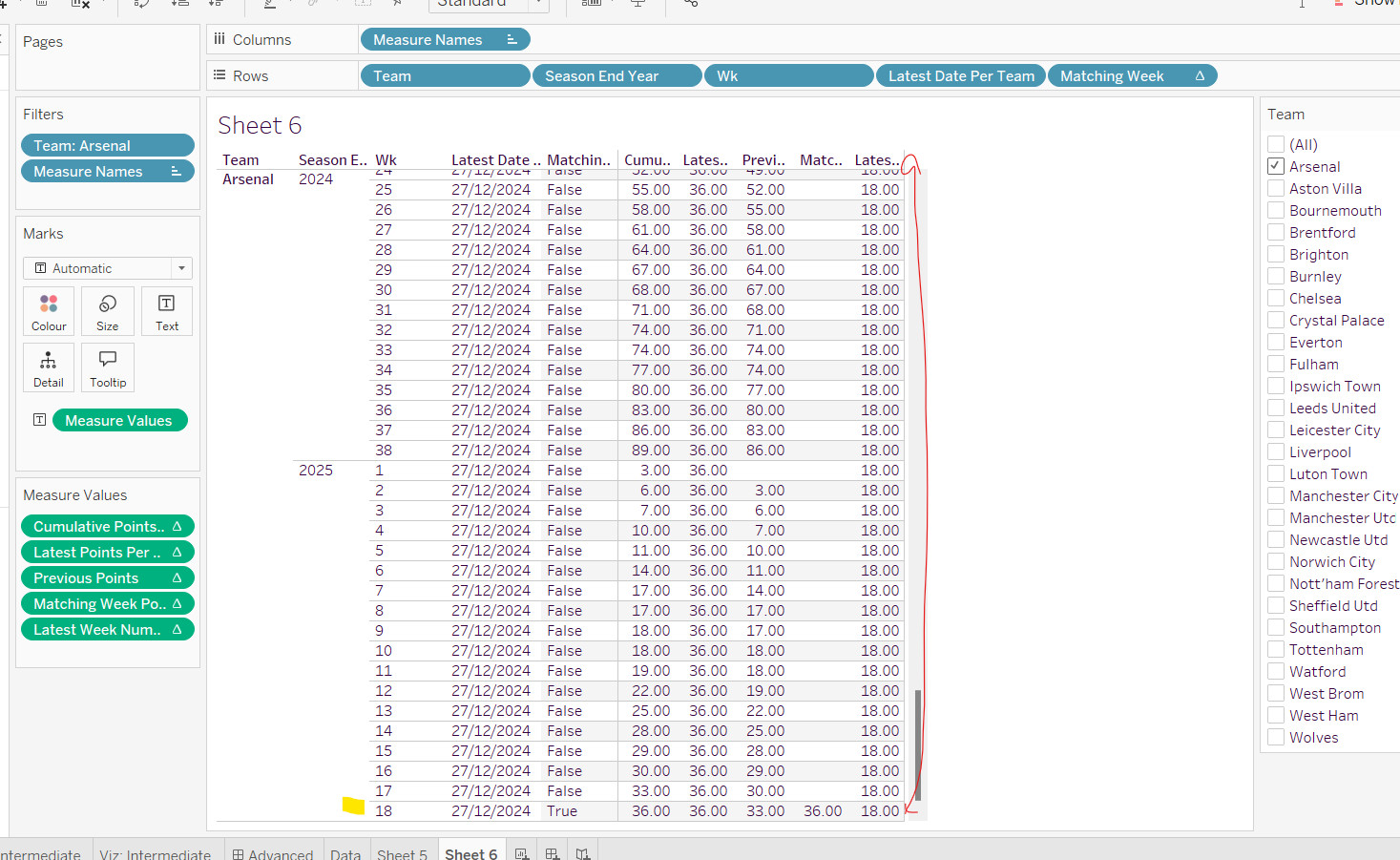Tick the Wolves checkbox
The height and width of the screenshot is (860, 1400).
pyautogui.click(x=1276, y=737)
